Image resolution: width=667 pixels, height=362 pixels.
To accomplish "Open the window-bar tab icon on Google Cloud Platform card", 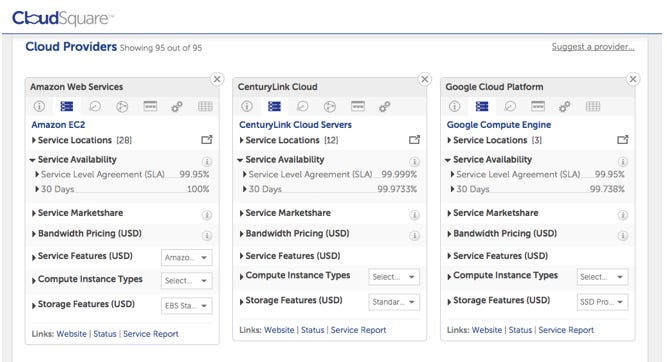I will (x=538, y=106).
